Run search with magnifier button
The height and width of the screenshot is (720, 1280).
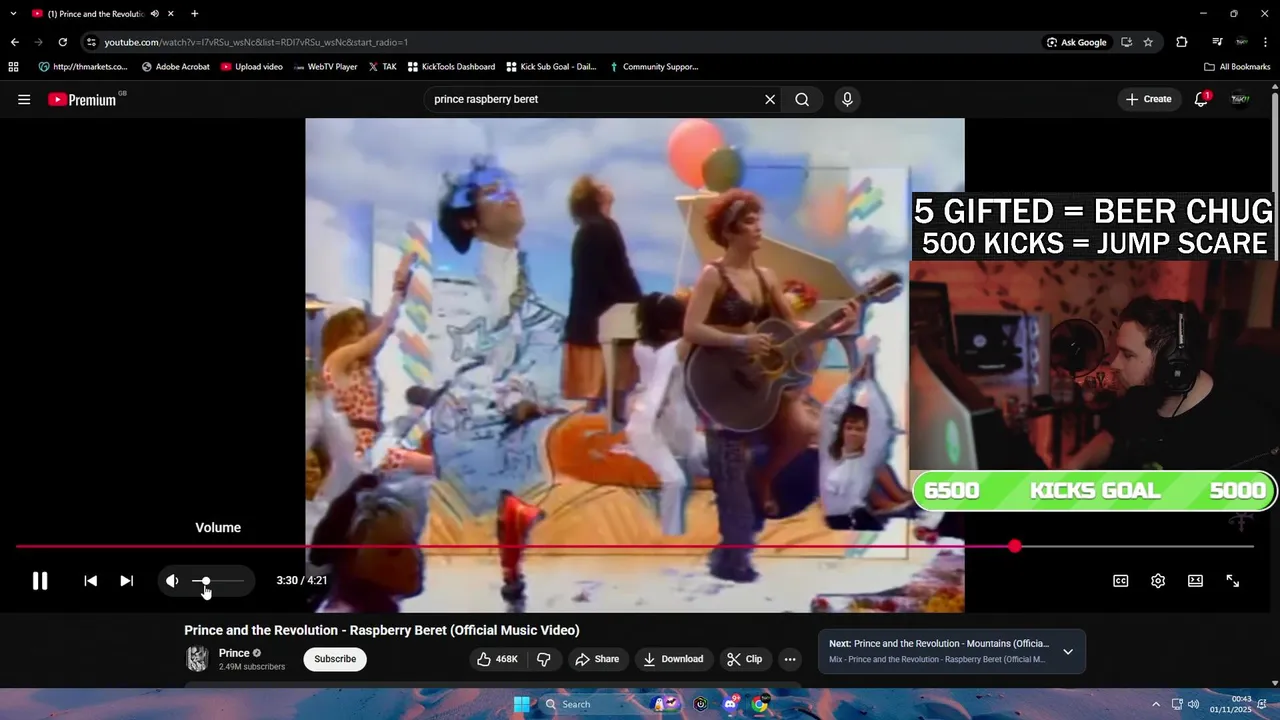pyautogui.click(x=802, y=99)
